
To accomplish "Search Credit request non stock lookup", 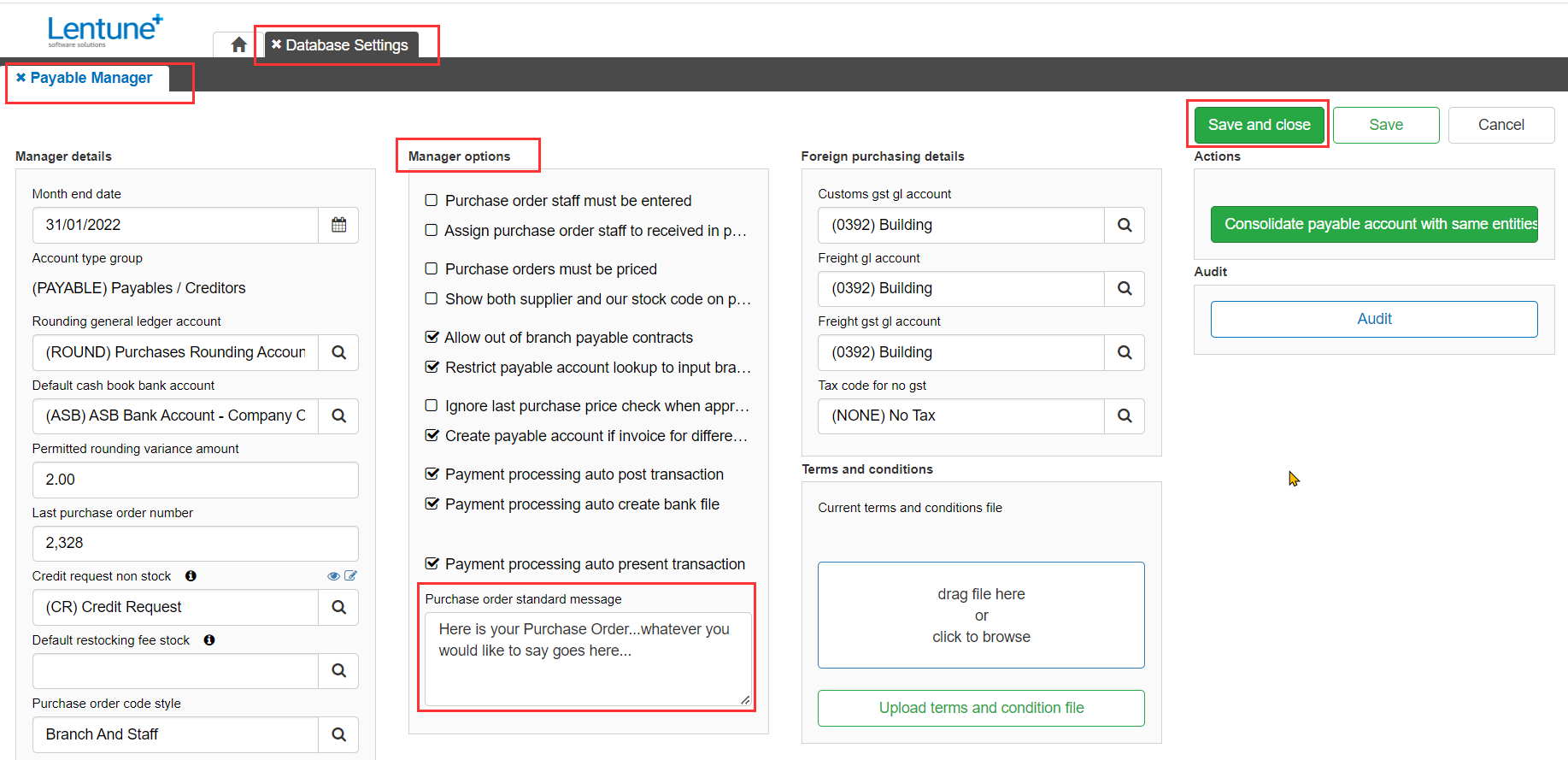I will click(x=338, y=607).
